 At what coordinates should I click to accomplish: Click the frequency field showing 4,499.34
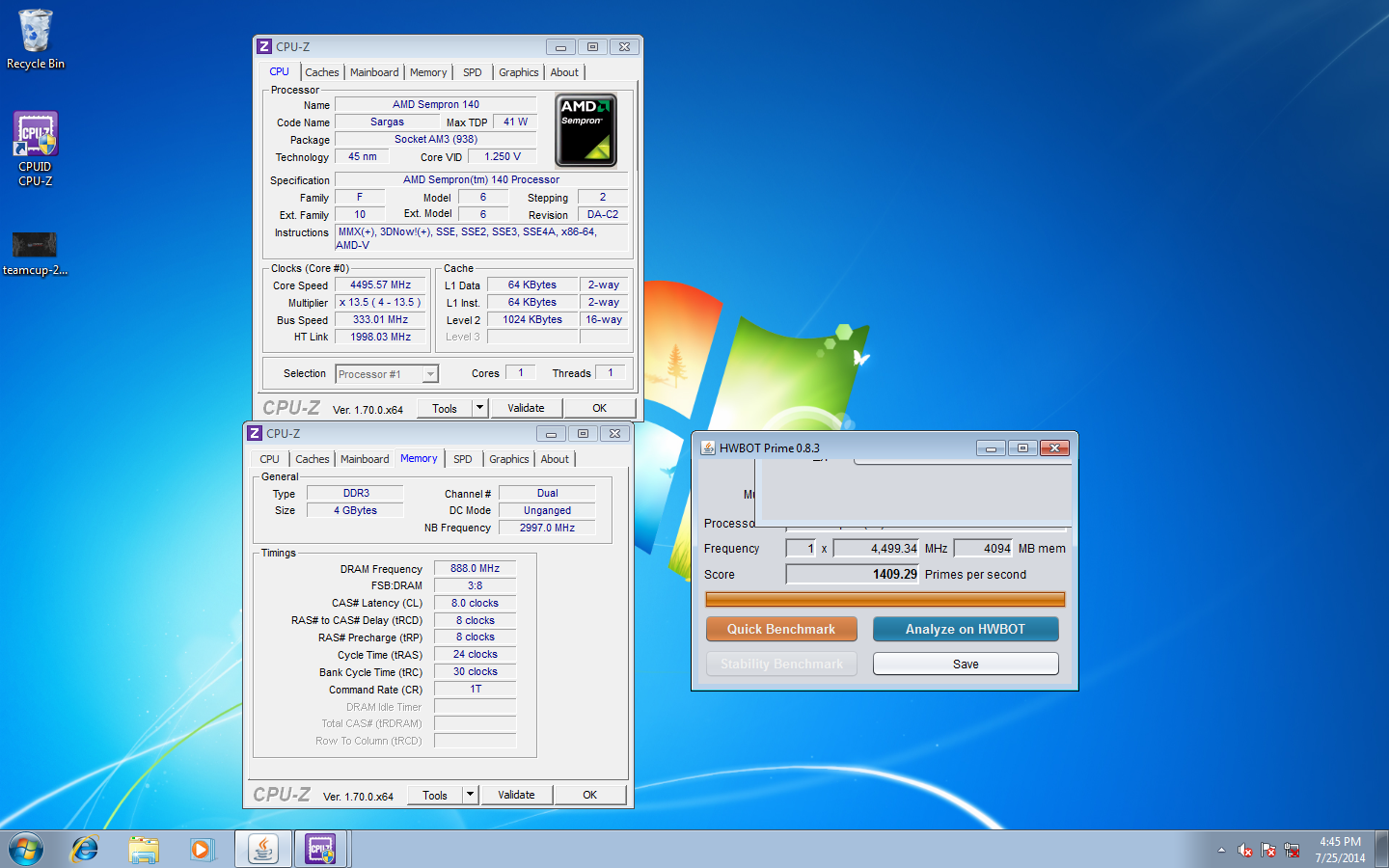[877, 548]
